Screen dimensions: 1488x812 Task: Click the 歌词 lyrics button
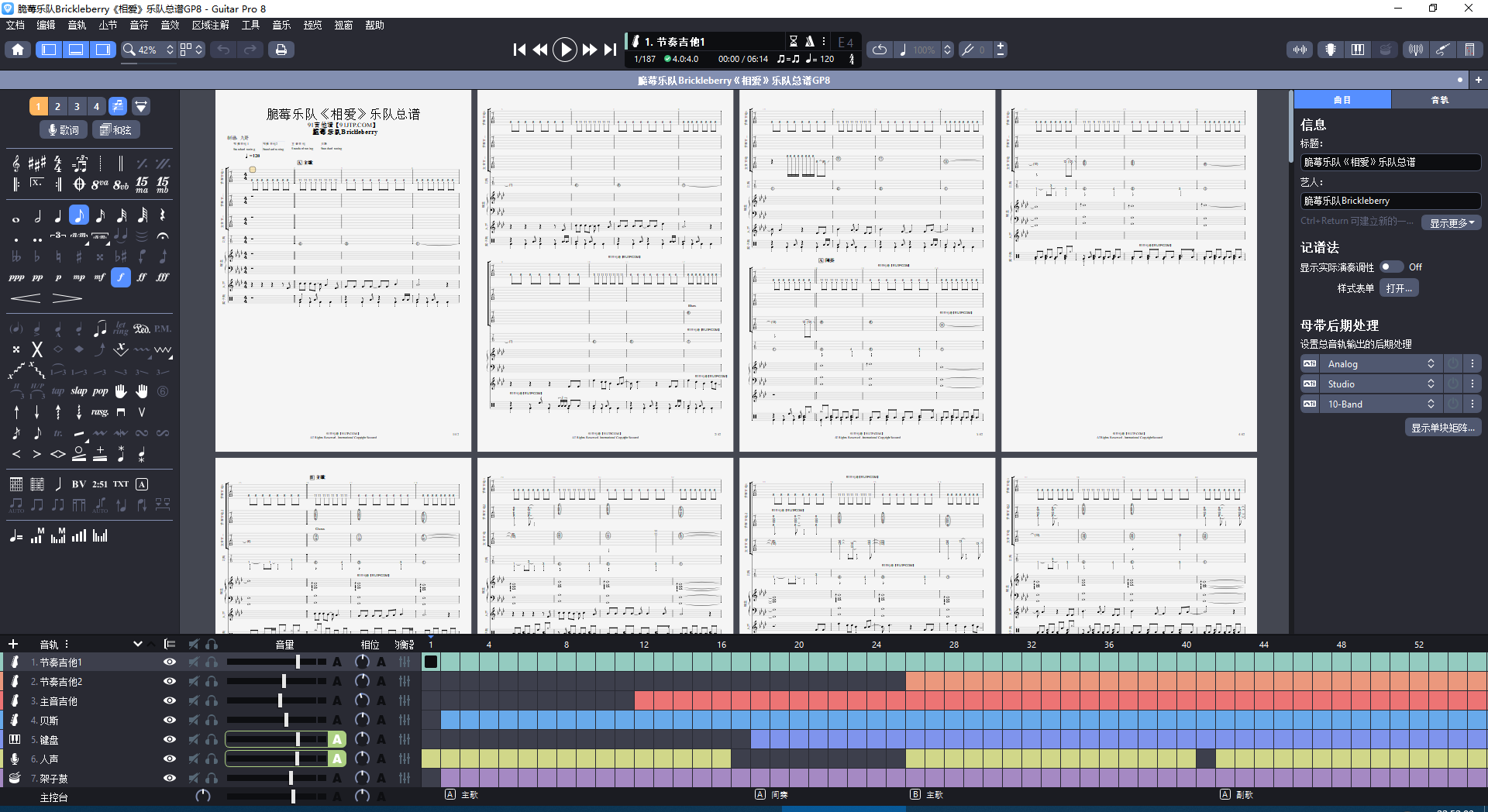pyautogui.click(x=63, y=130)
